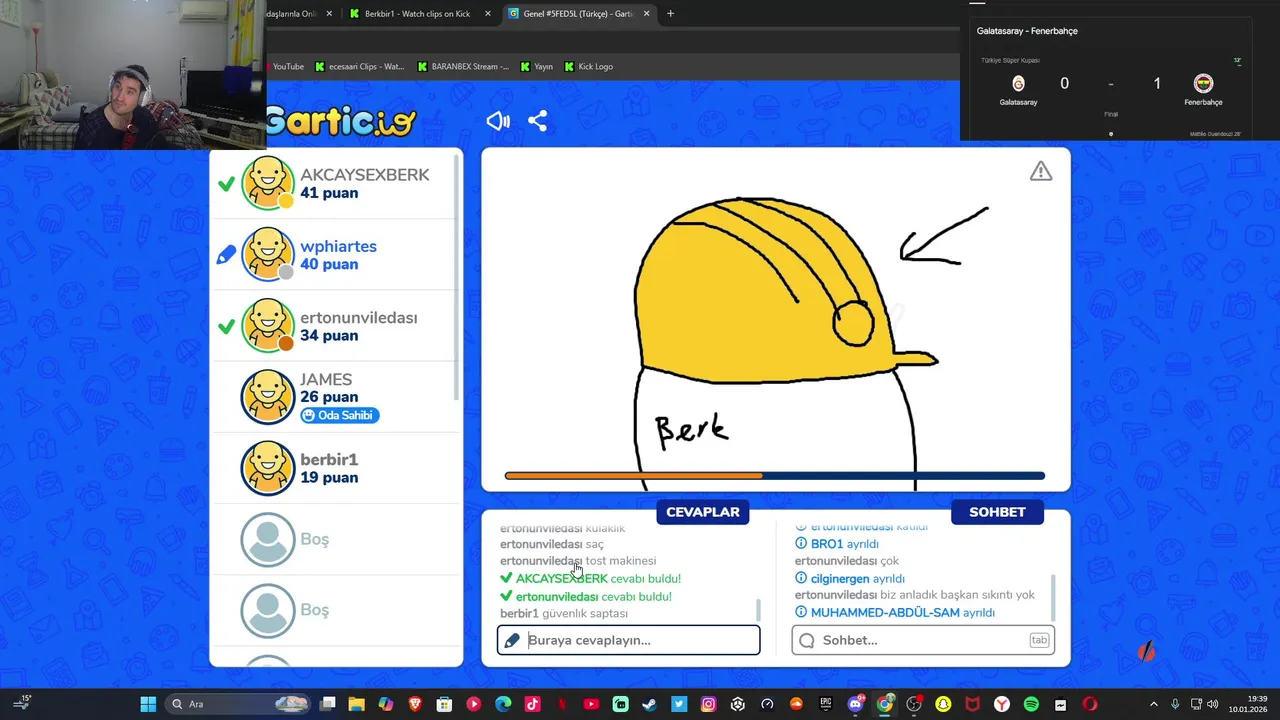Open the YouTube bookmark
This screenshot has height=720, width=1280.
[x=285, y=67]
